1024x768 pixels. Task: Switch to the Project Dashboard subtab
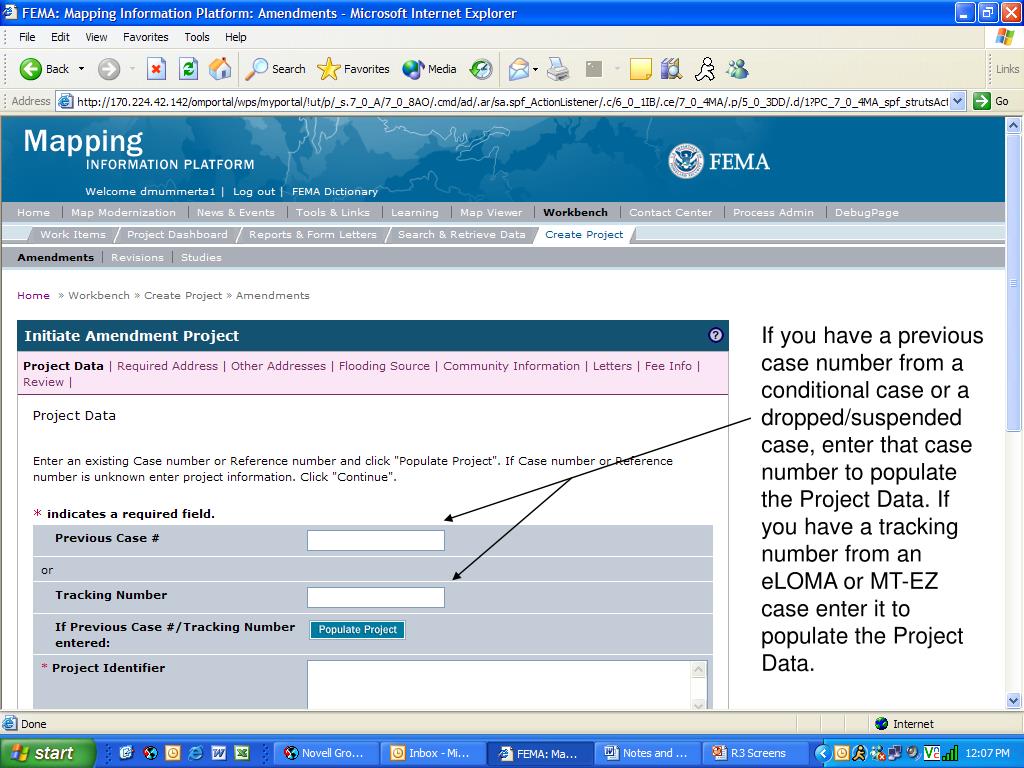(x=177, y=234)
